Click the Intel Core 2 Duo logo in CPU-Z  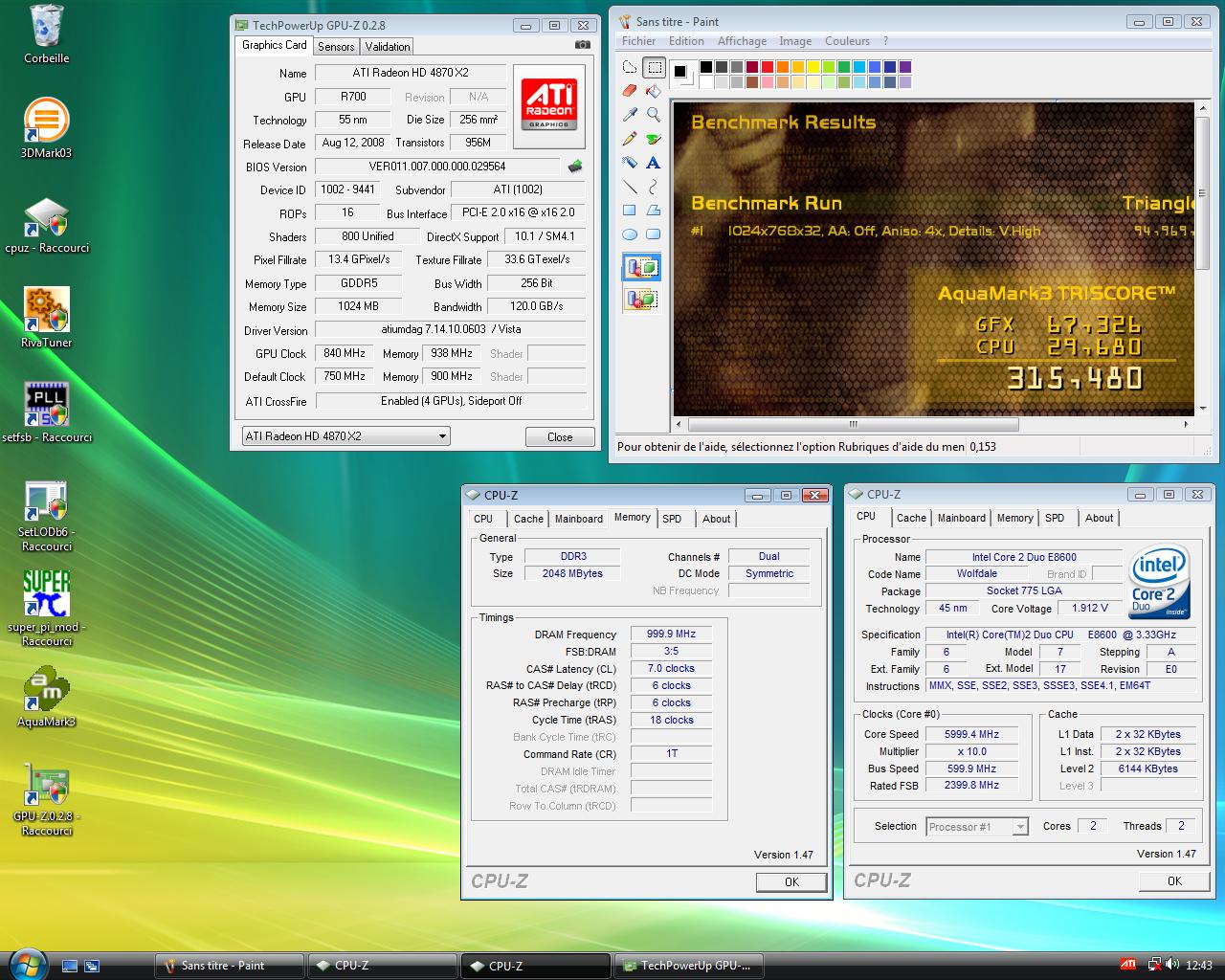pos(1160,582)
